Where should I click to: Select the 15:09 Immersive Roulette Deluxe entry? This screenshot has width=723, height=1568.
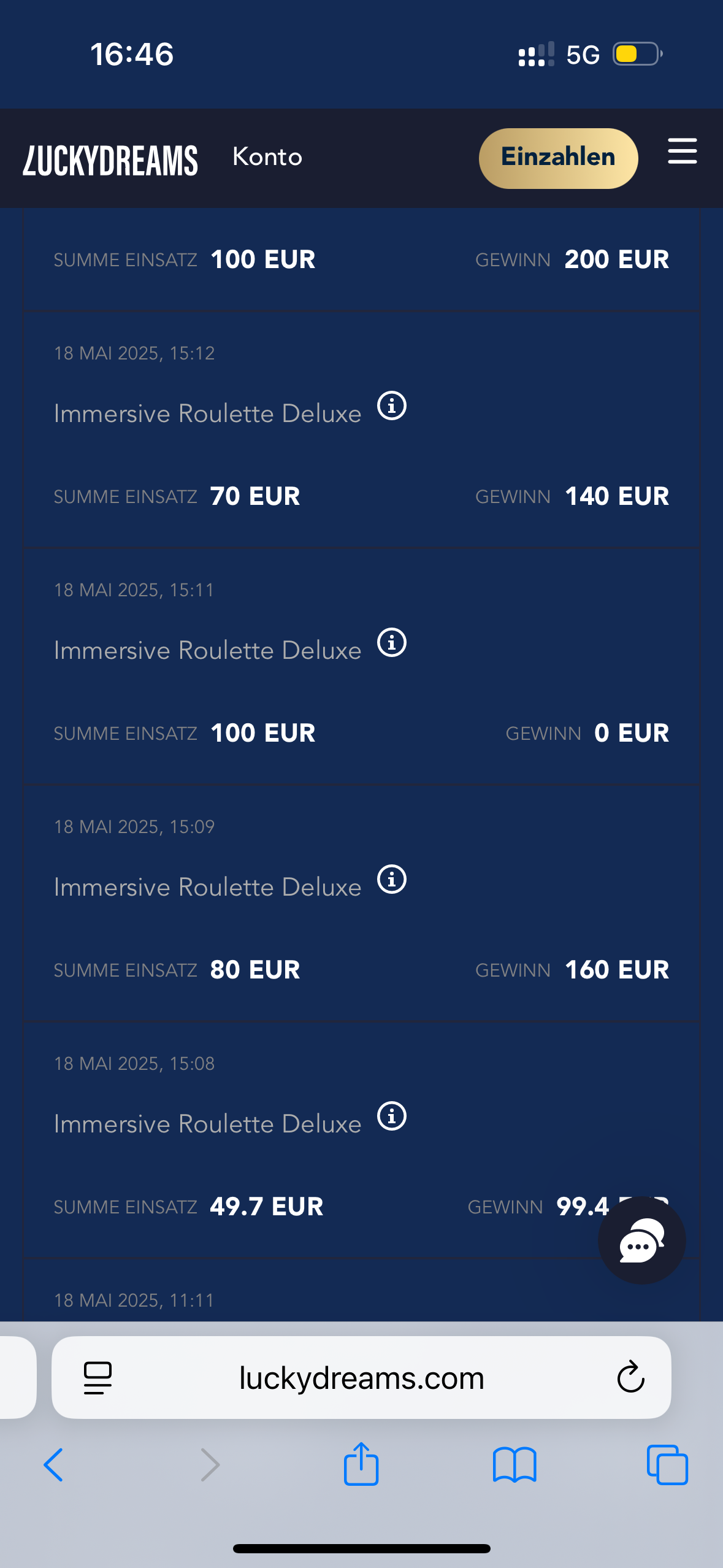[207, 888]
